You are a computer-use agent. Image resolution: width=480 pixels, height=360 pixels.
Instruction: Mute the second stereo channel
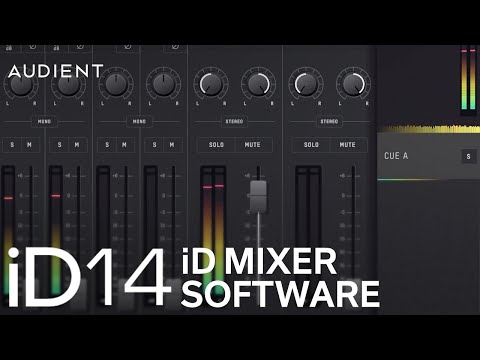348,145
